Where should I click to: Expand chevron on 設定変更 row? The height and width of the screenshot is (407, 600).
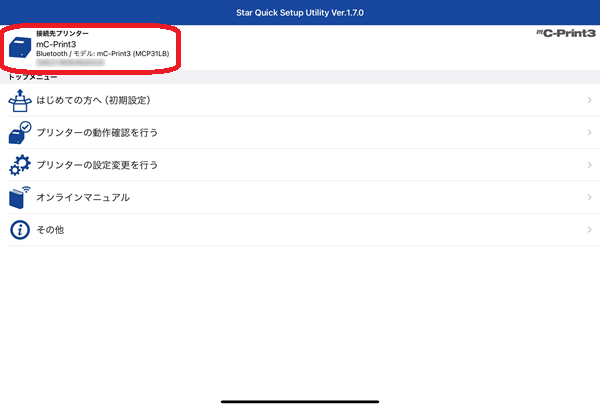point(589,165)
